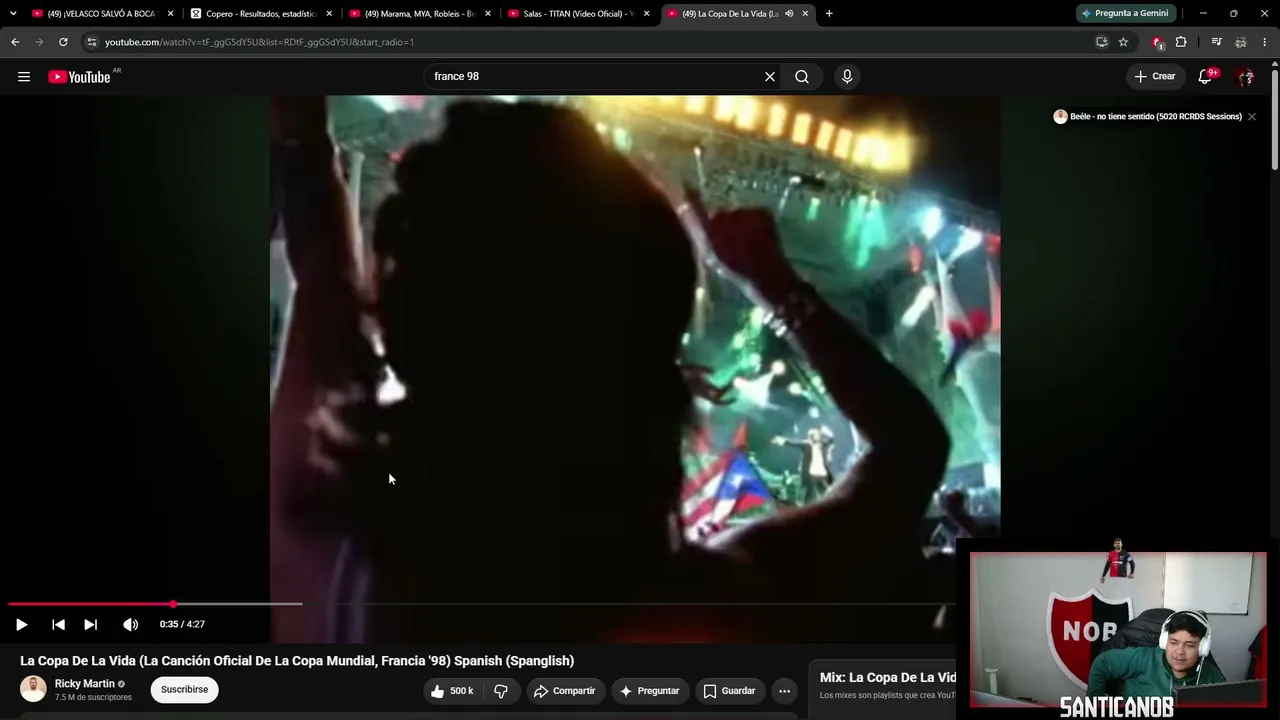Open the YouTube guide hamburger menu
Screen dimensions: 1280x720
[x=24, y=77]
